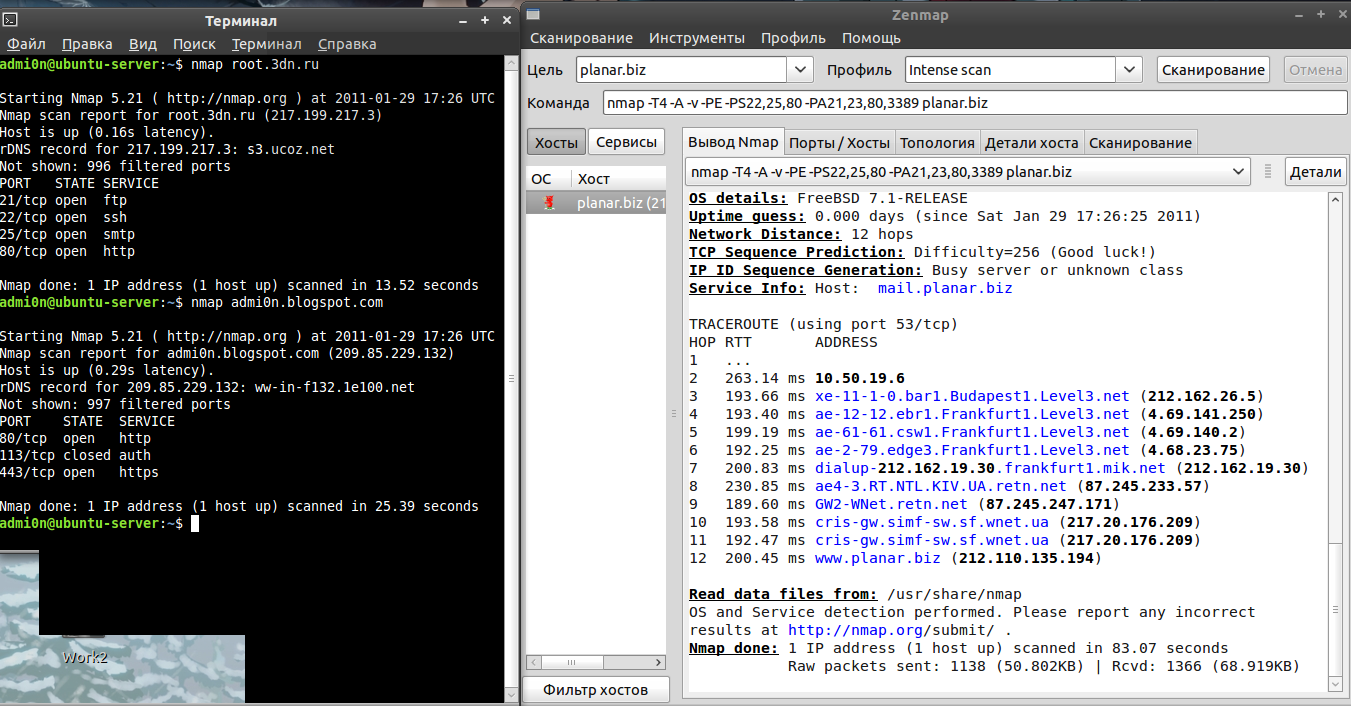This screenshot has height=706, width=1351.
Task: Click the '113/tcp closed auth' line in Terminal
Action: coord(75,455)
